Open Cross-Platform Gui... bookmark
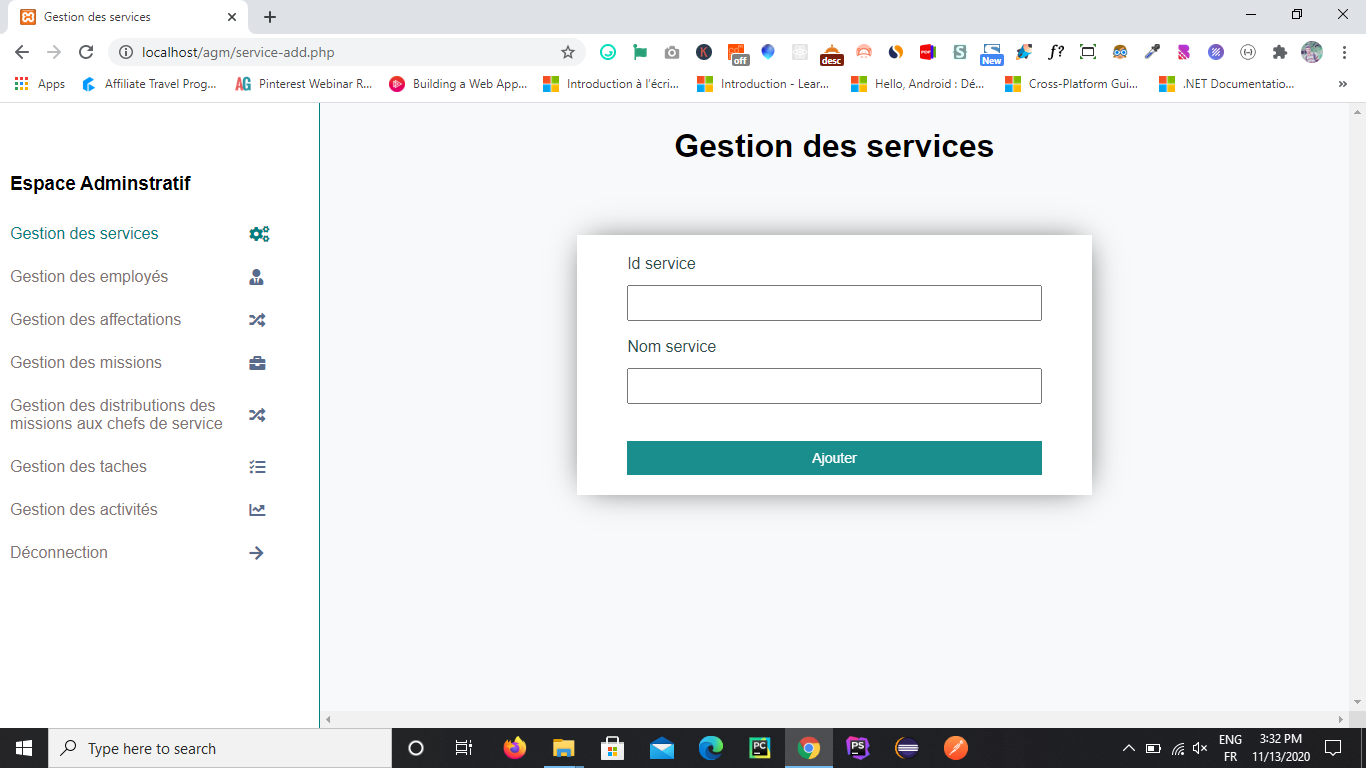The height and width of the screenshot is (768, 1366). 1072,84
